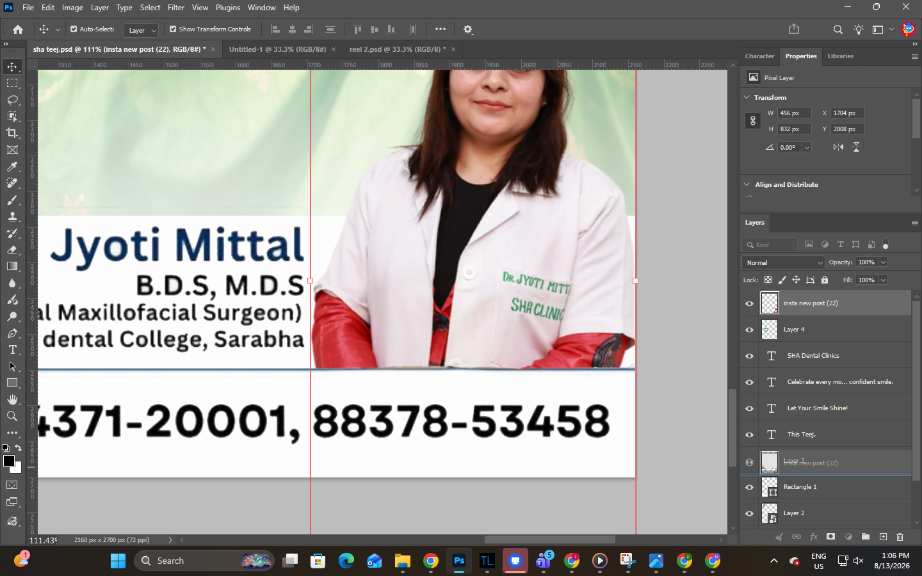
Task: Create a new group folder icon
Action: 866,537
